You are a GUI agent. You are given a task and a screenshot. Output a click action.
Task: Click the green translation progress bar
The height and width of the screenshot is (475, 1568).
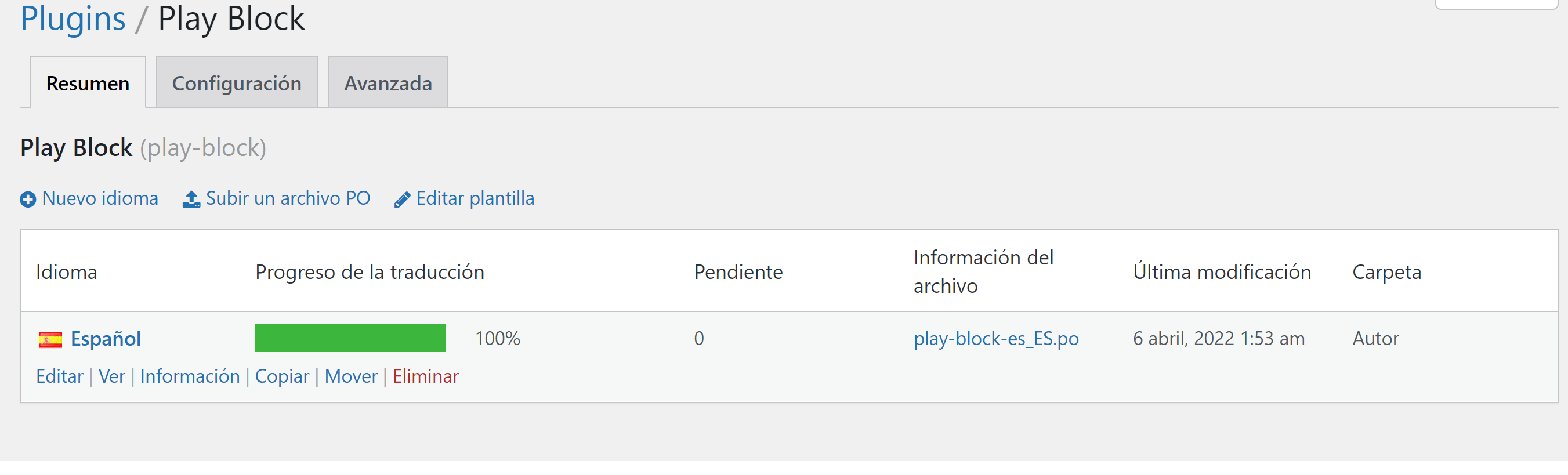click(x=350, y=338)
